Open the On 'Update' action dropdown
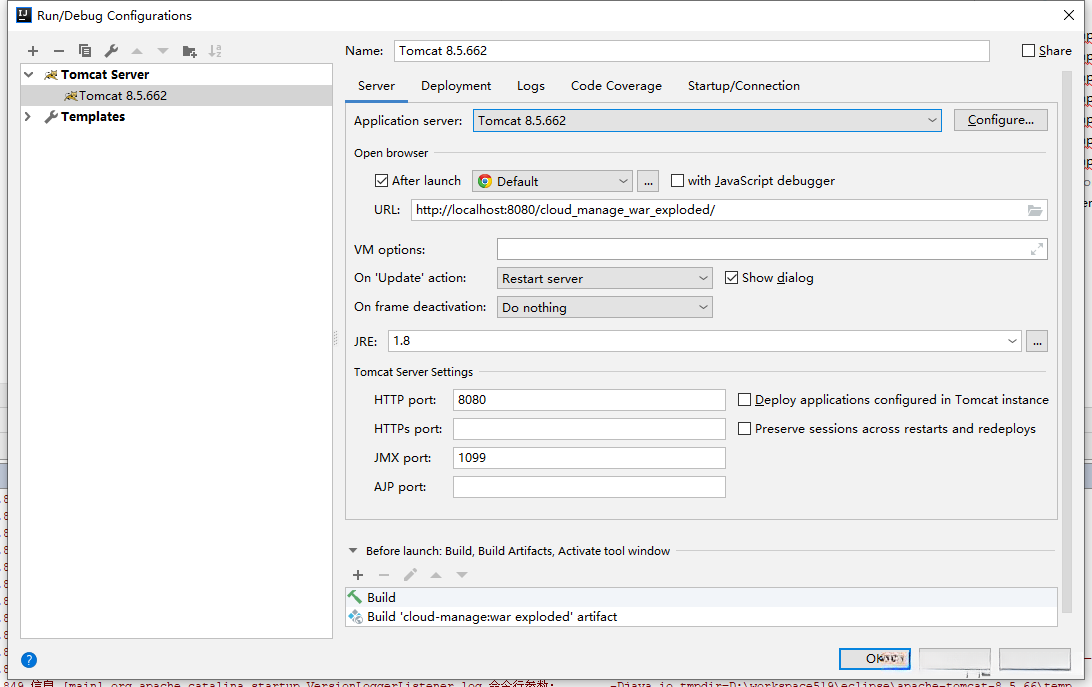 (604, 278)
